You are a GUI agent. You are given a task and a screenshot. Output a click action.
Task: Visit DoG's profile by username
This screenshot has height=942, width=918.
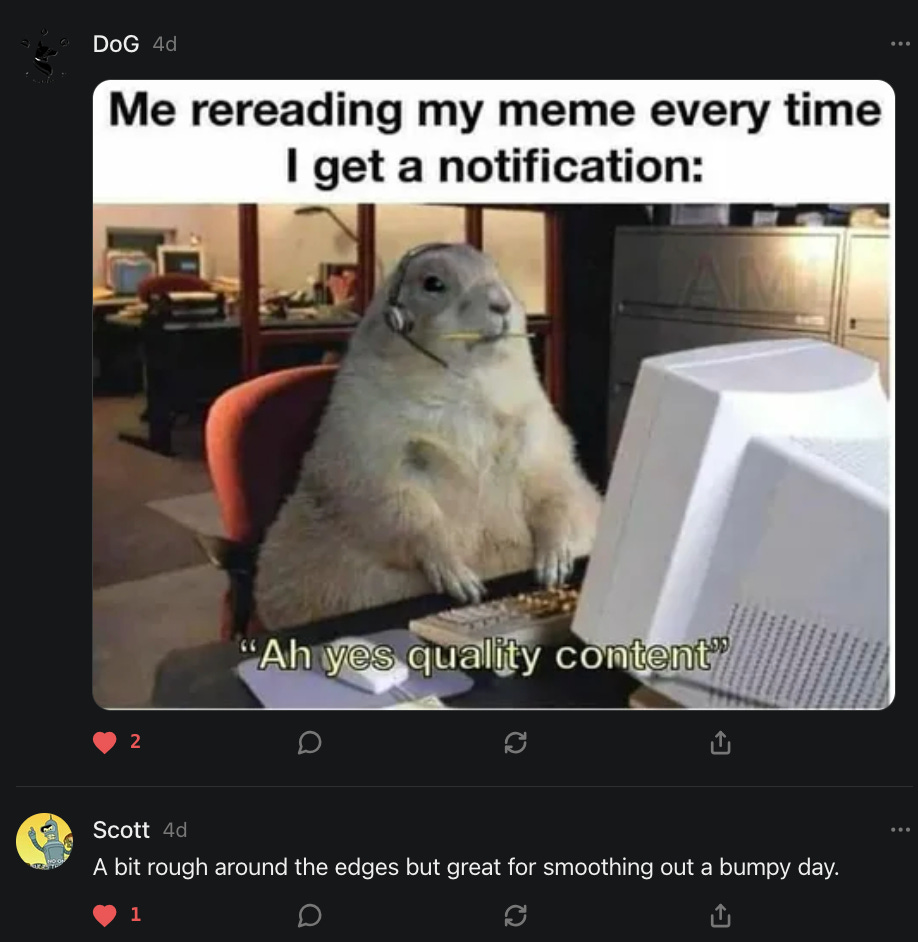coord(116,44)
